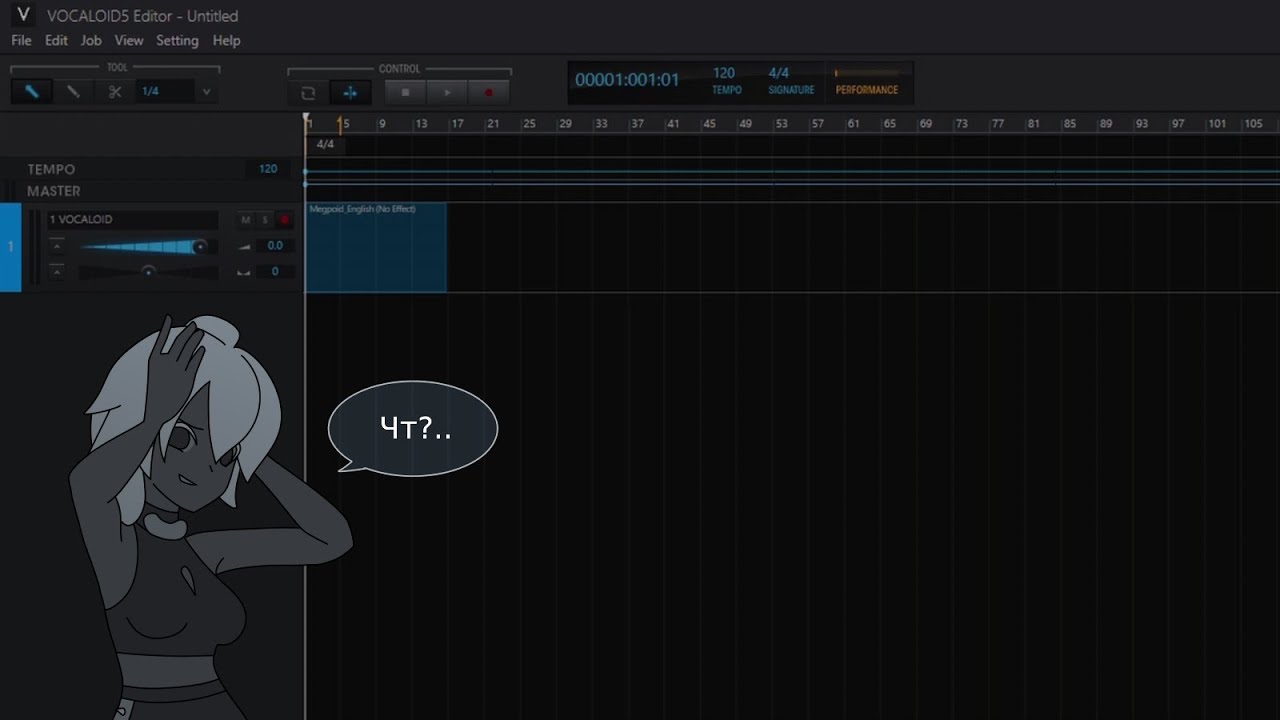The width and height of the screenshot is (1280, 720).
Task: Select the Megpoid_English part clip
Action: [x=376, y=247]
